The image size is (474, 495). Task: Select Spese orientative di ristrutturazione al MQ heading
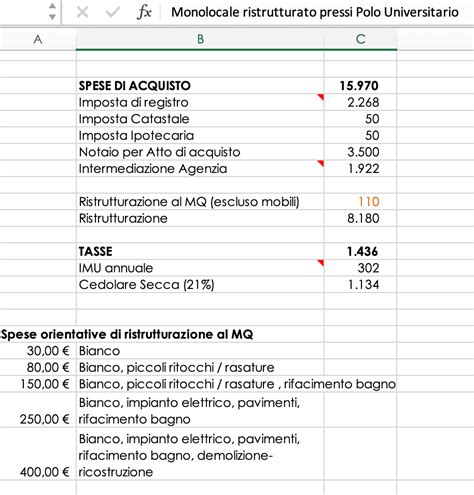coord(127,334)
